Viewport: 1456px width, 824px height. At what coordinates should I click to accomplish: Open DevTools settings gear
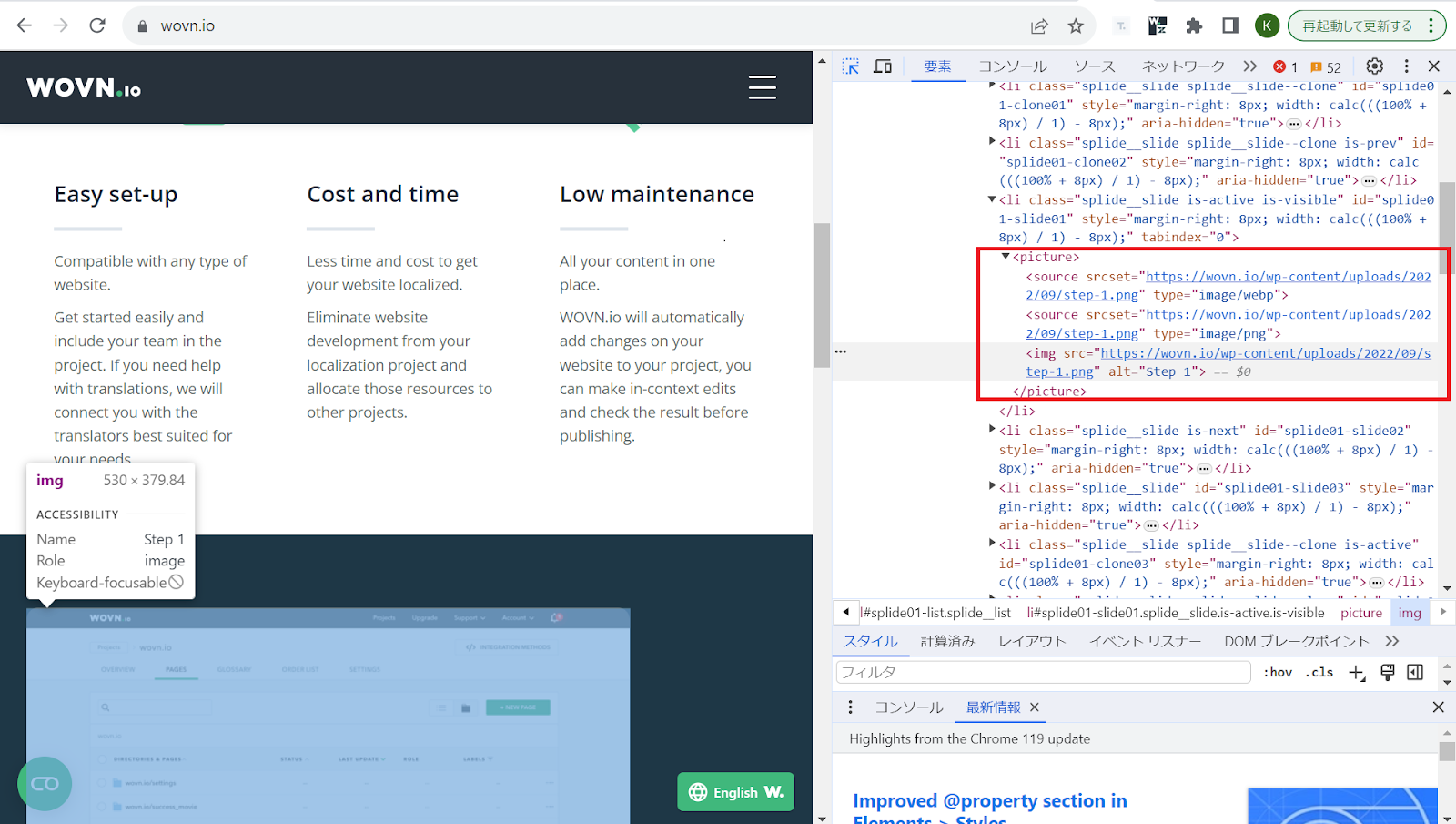click(1375, 66)
